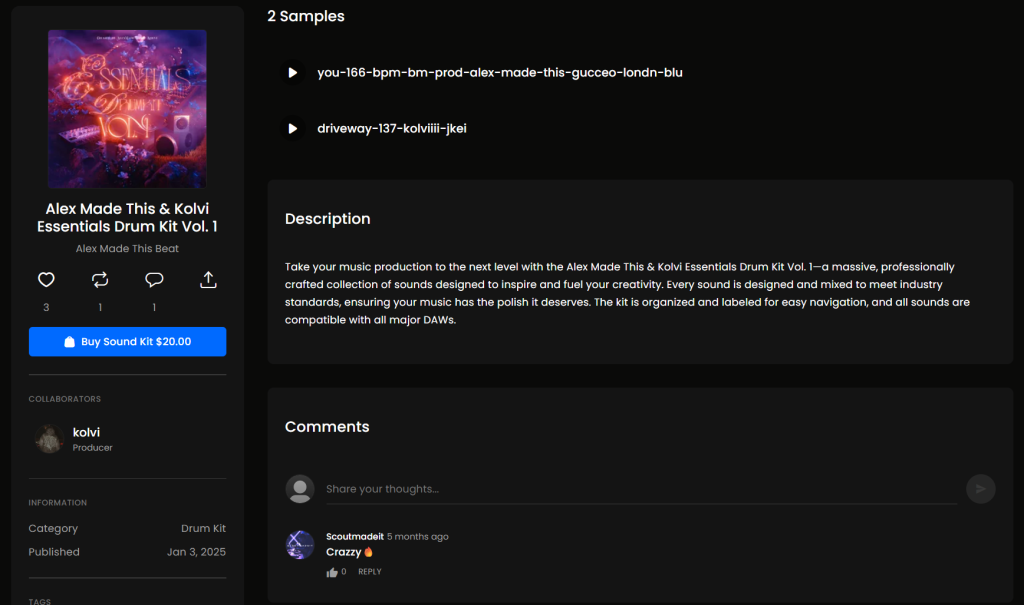Screen dimensions: 1024x605
Task: Open Scoutmadeit's username link
Action: point(355,536)
